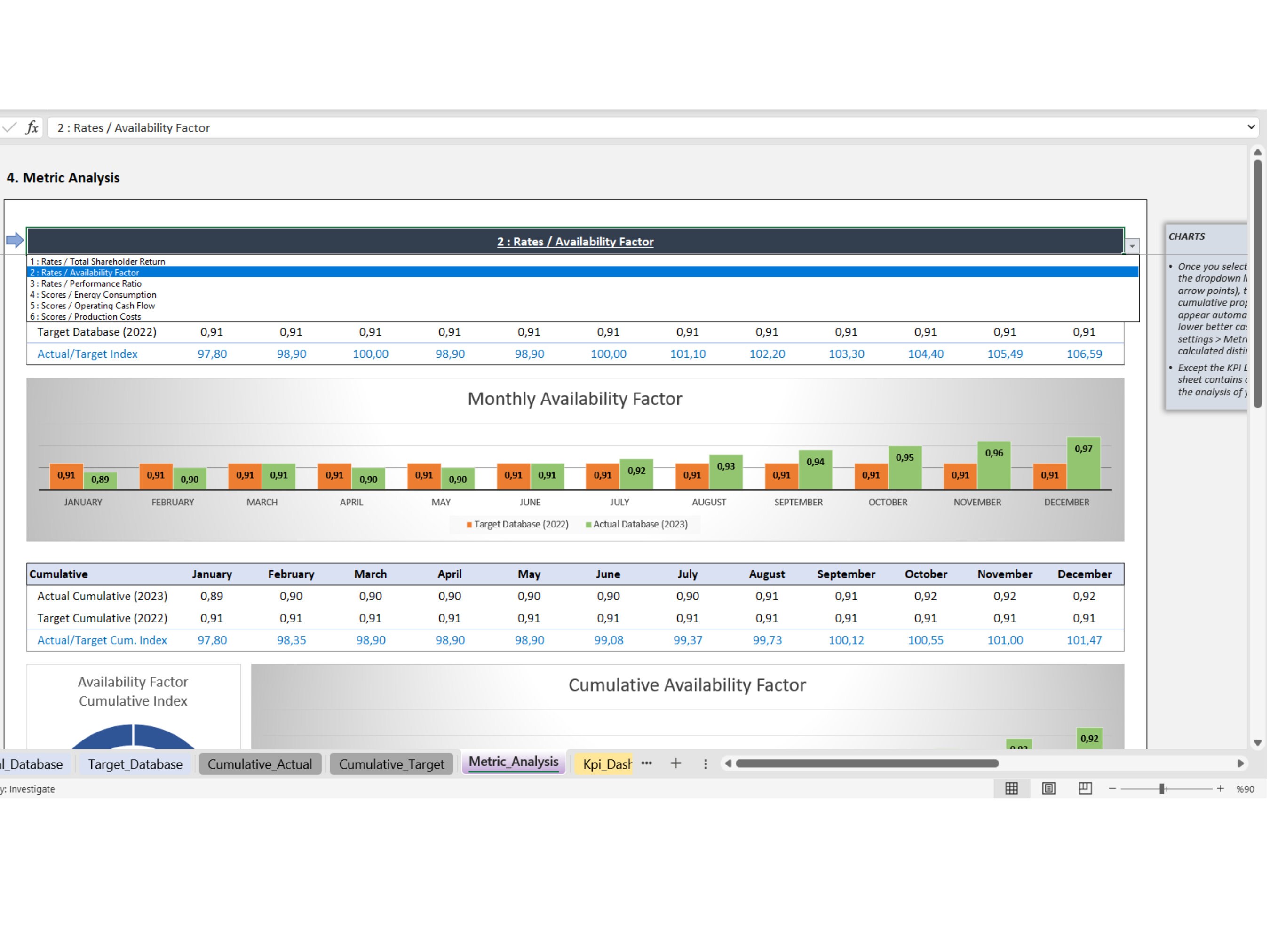
Task: Click the Zoom Out minus icon
Action: (1112, 788)
